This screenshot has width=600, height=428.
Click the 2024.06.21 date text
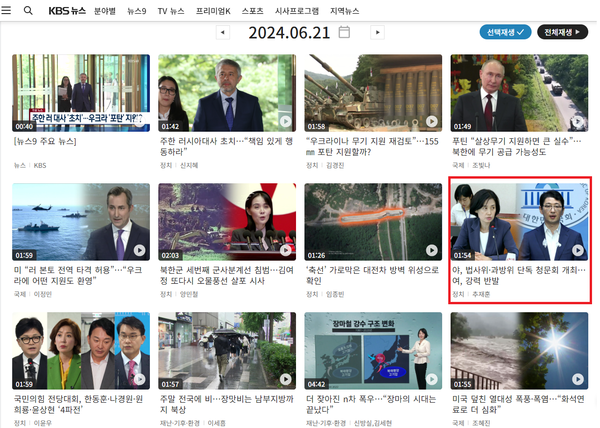pyautogui.click(x=289, y=33)
